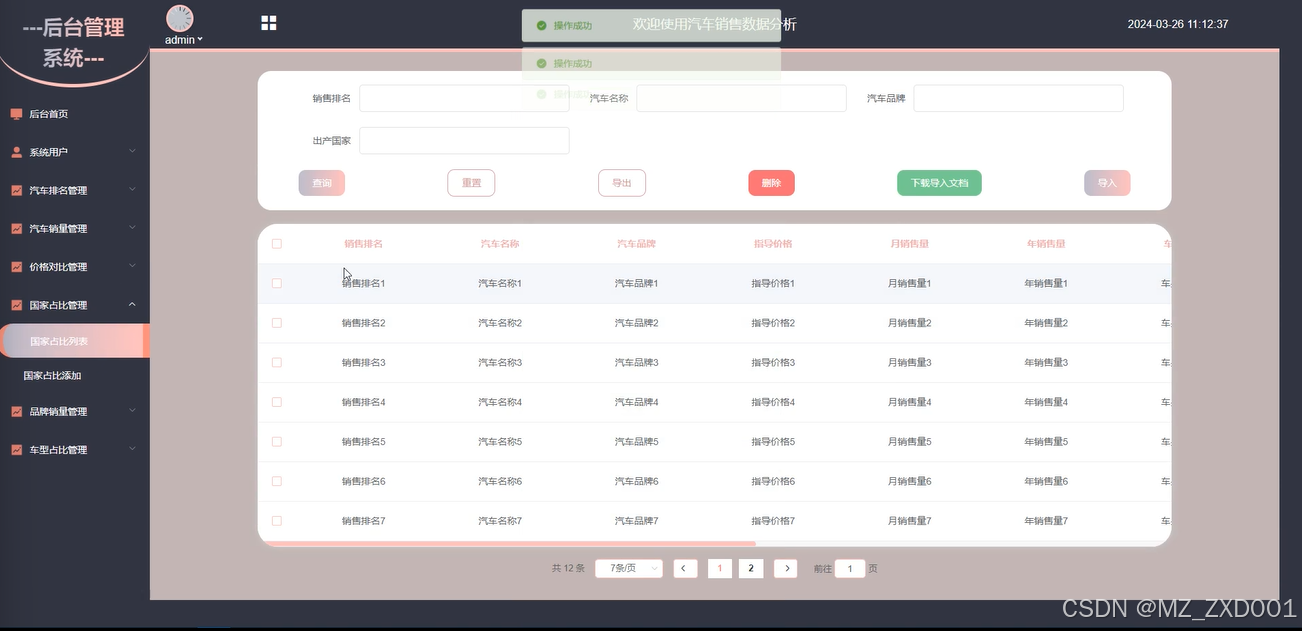Click the cell 汽车品牌7
This screenshot has height=631, width=1302.
pyautogui.click(x=636, y=520)
